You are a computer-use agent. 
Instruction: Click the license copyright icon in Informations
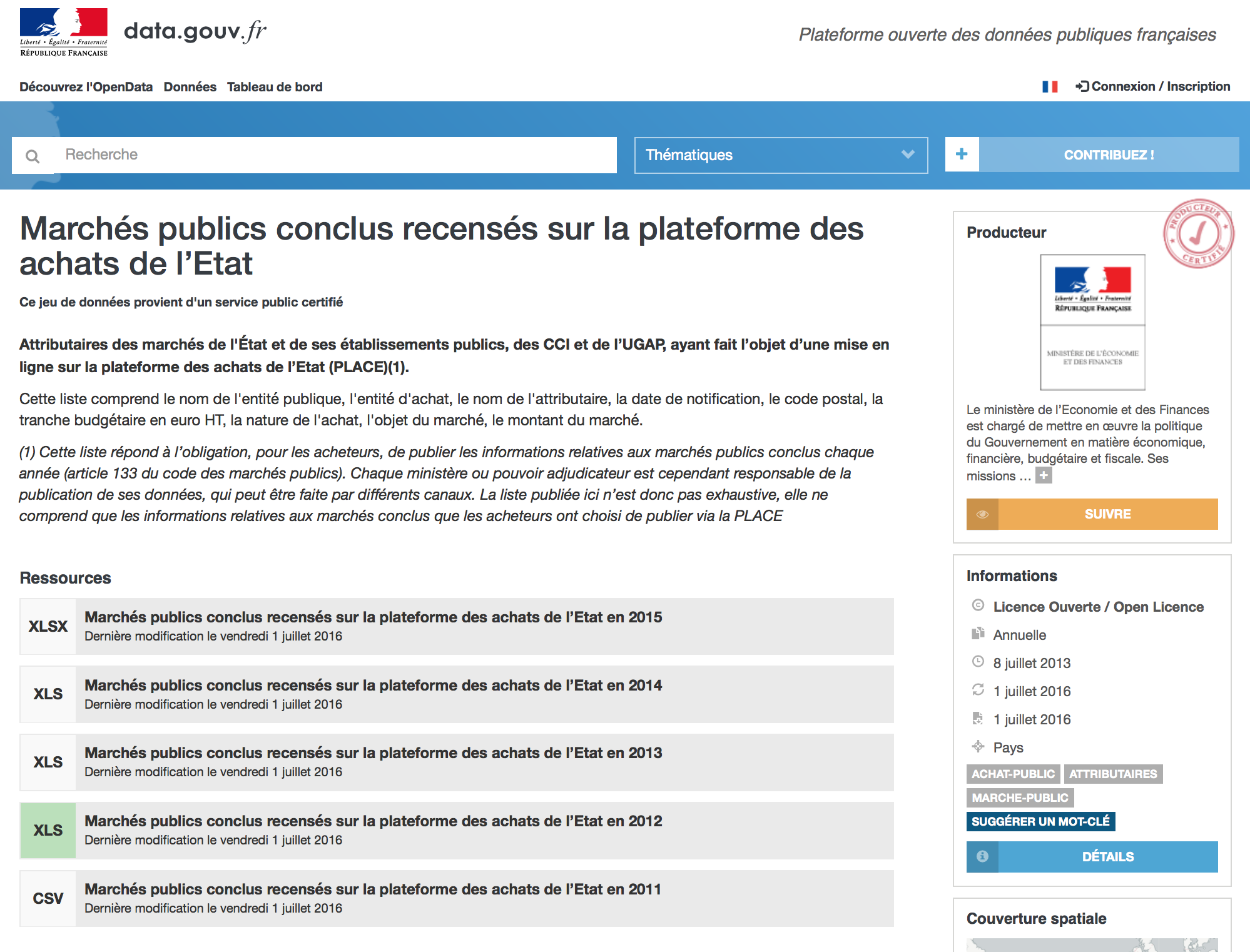pyautogui.click(x=977, y=605)
